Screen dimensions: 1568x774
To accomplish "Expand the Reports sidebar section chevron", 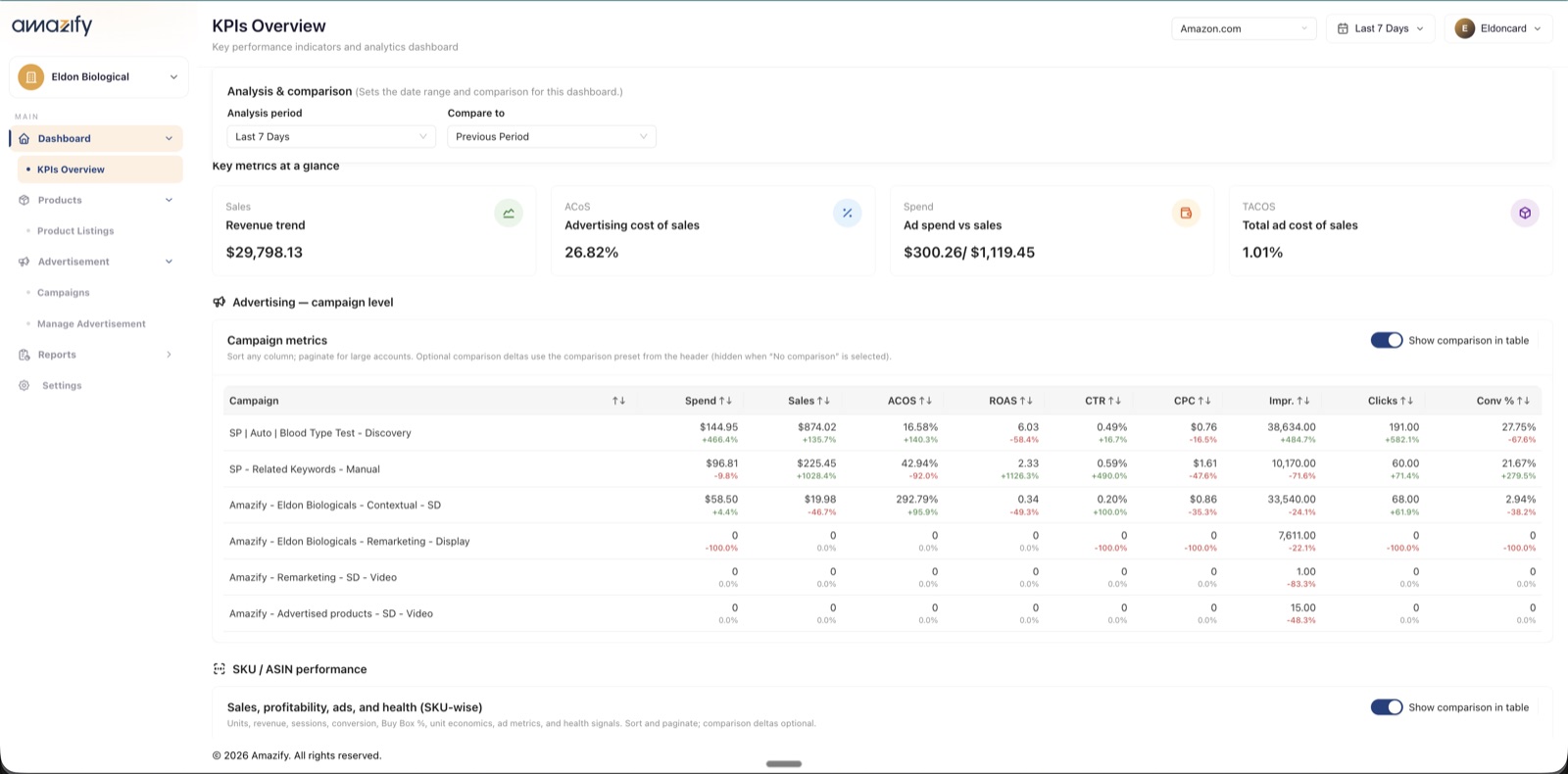I will [169, 355].
